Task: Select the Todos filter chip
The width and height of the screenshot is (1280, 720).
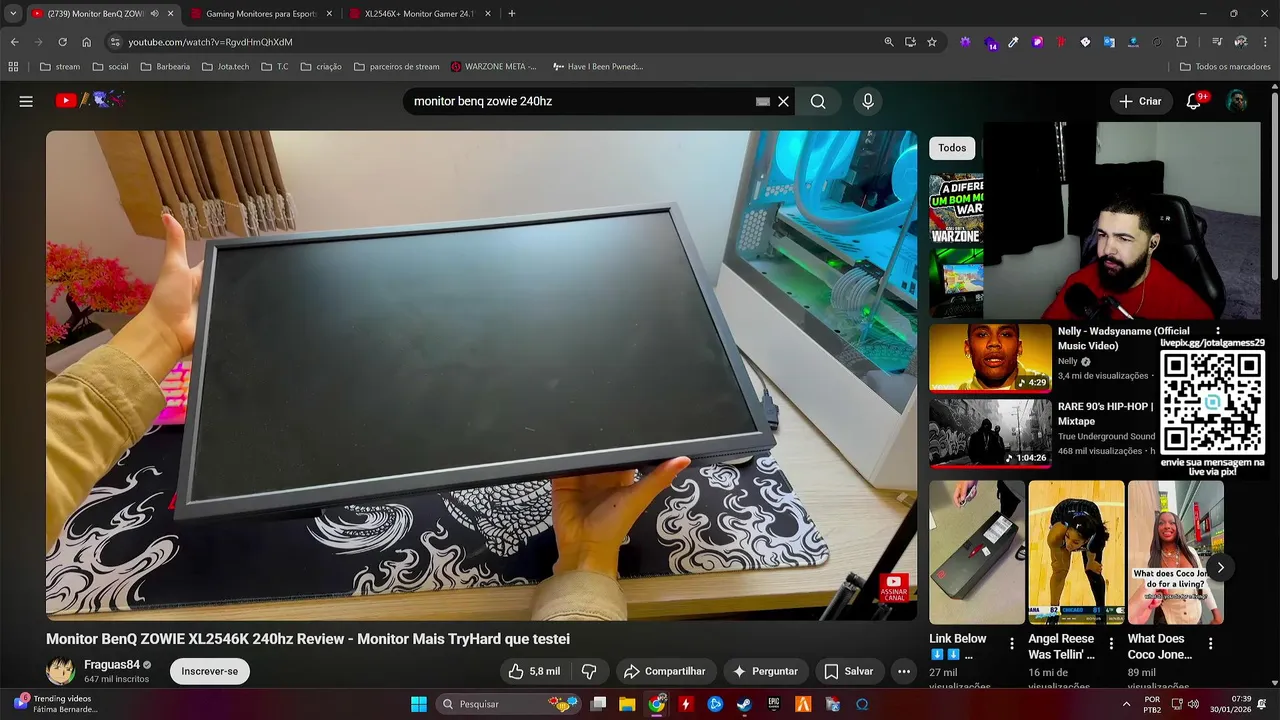Action: (952, 148)
